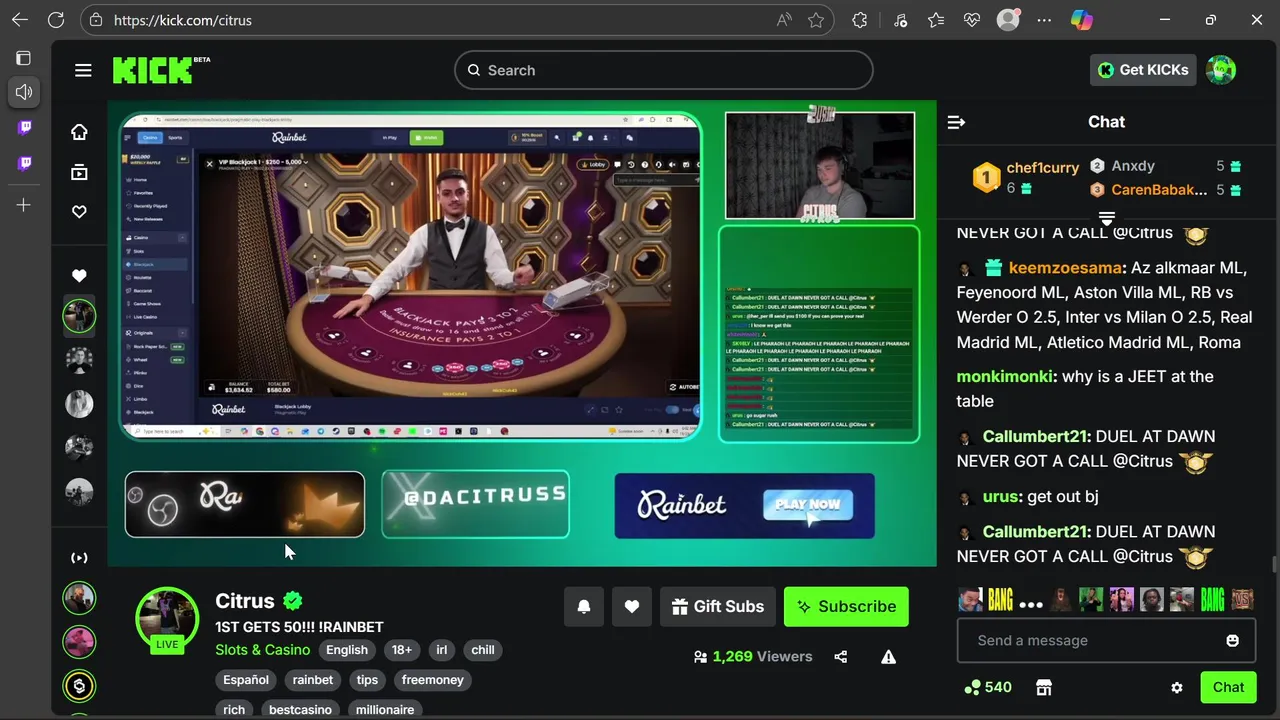Viewport: 1280px width, 720px height.
Task: Subscribe to Citrus channel
Action: (x=846, y=606)
